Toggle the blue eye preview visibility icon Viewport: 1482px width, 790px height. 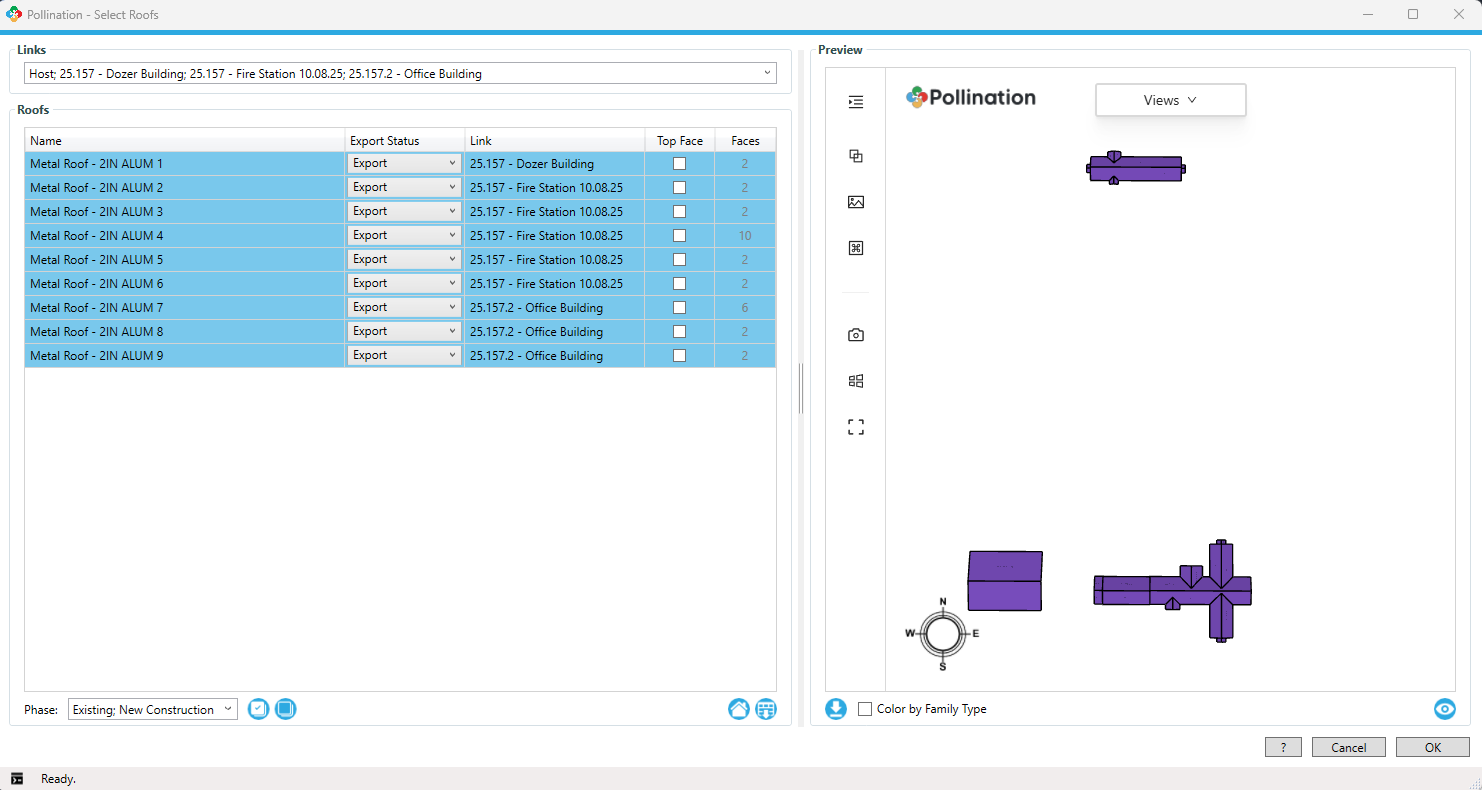(1444, 709)
